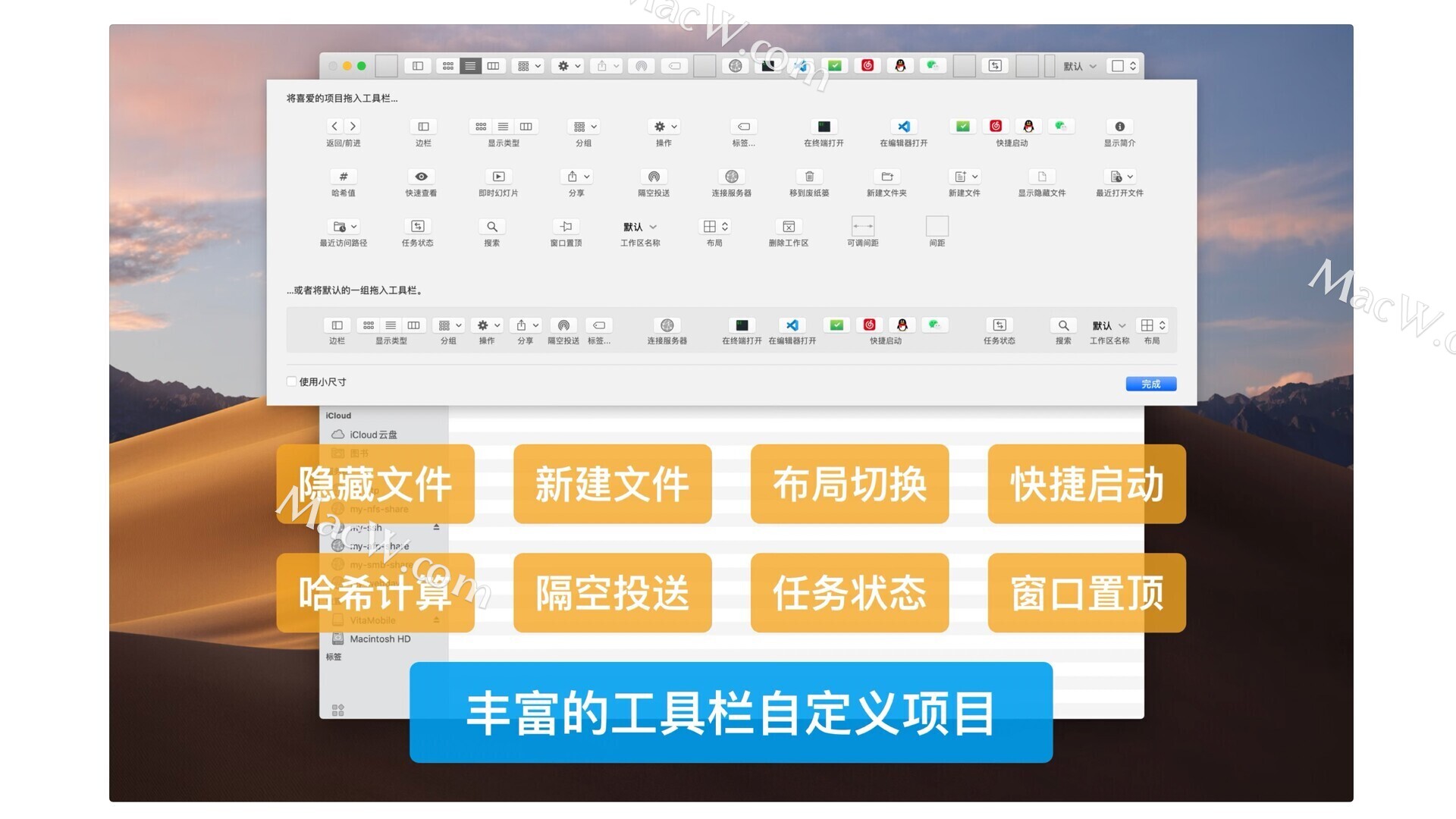Select the 搜索 magnifier icon in third row
This screenshot has height=819, width=1456.
coord(492,226)
